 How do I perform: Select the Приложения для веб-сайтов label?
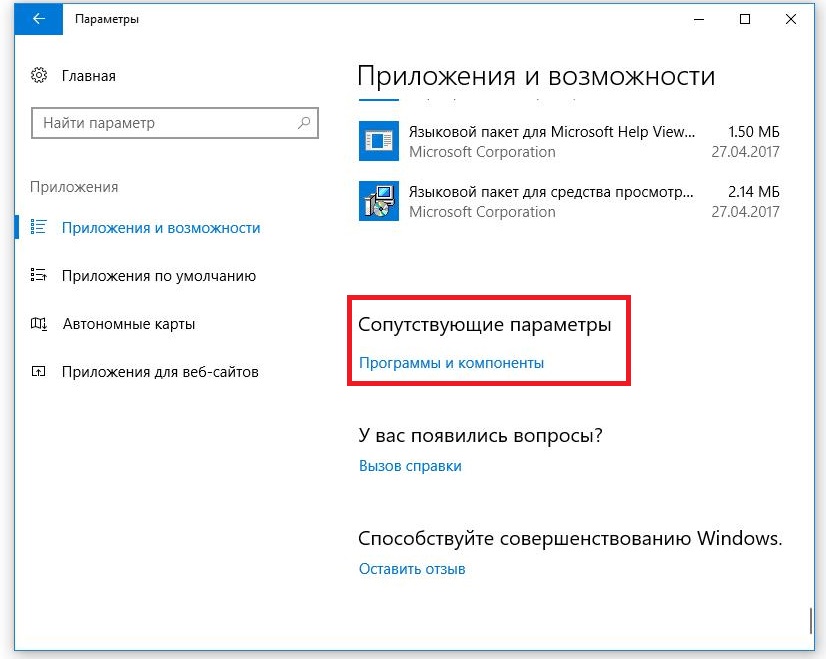(x=160, y=372)
